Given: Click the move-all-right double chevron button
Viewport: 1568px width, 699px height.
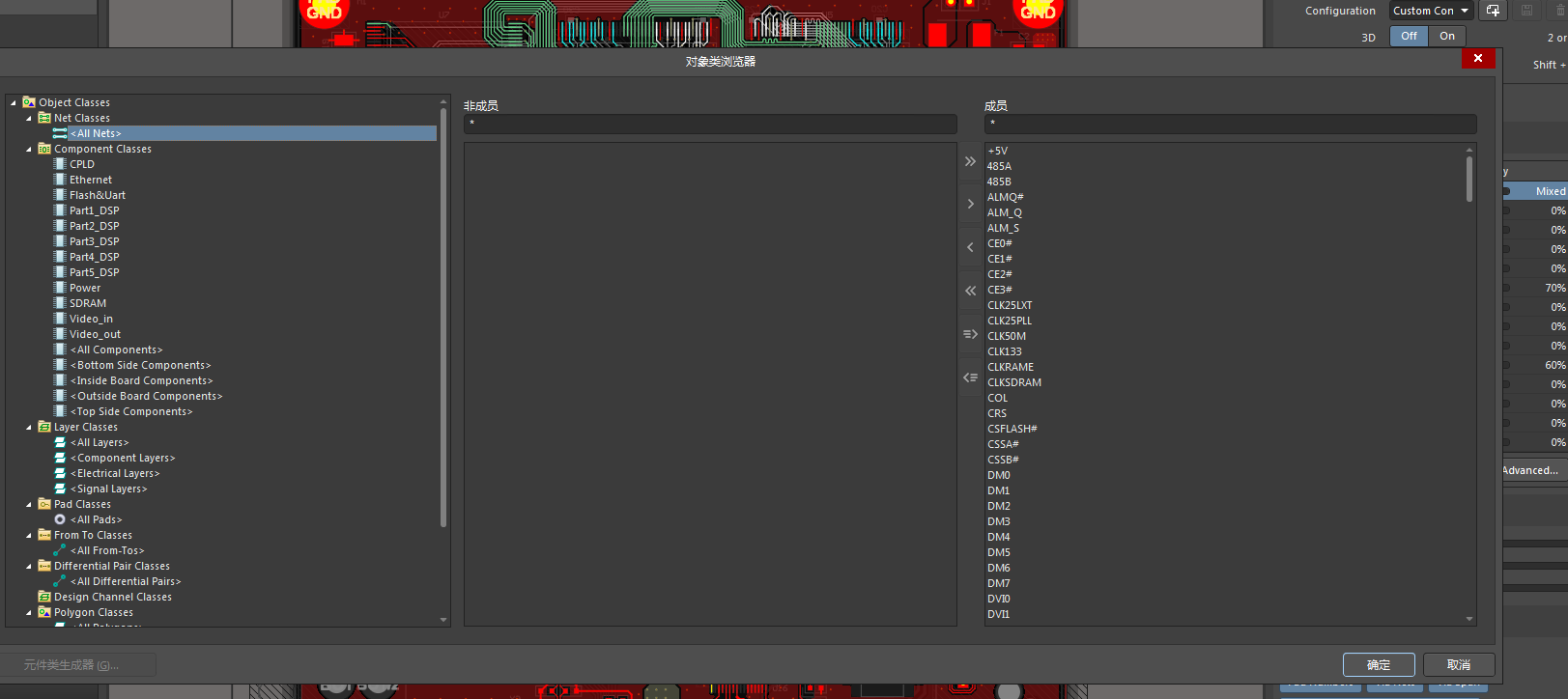Looking at the screenshot, I should click(x=970, y=161).
